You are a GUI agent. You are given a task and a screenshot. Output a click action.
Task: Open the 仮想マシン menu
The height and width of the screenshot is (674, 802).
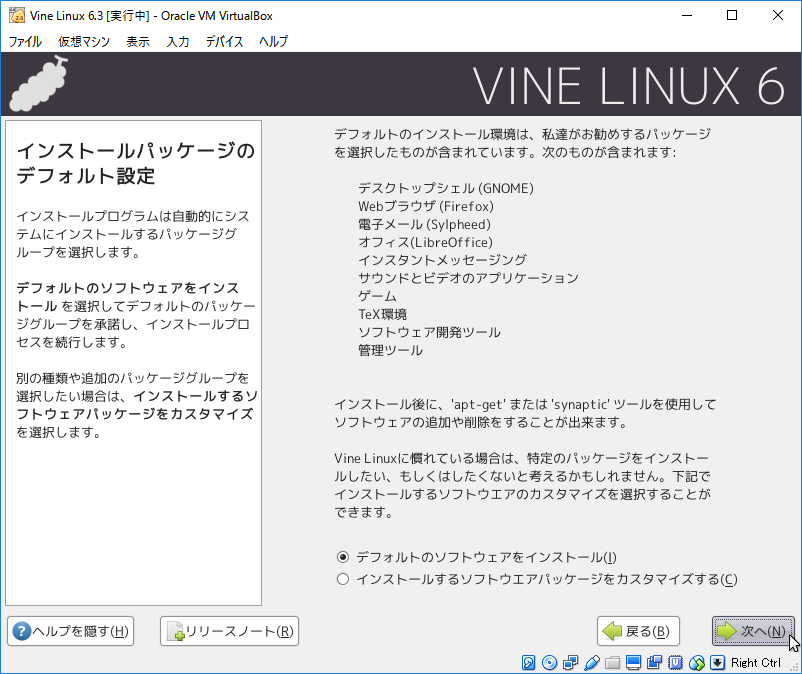84,41
